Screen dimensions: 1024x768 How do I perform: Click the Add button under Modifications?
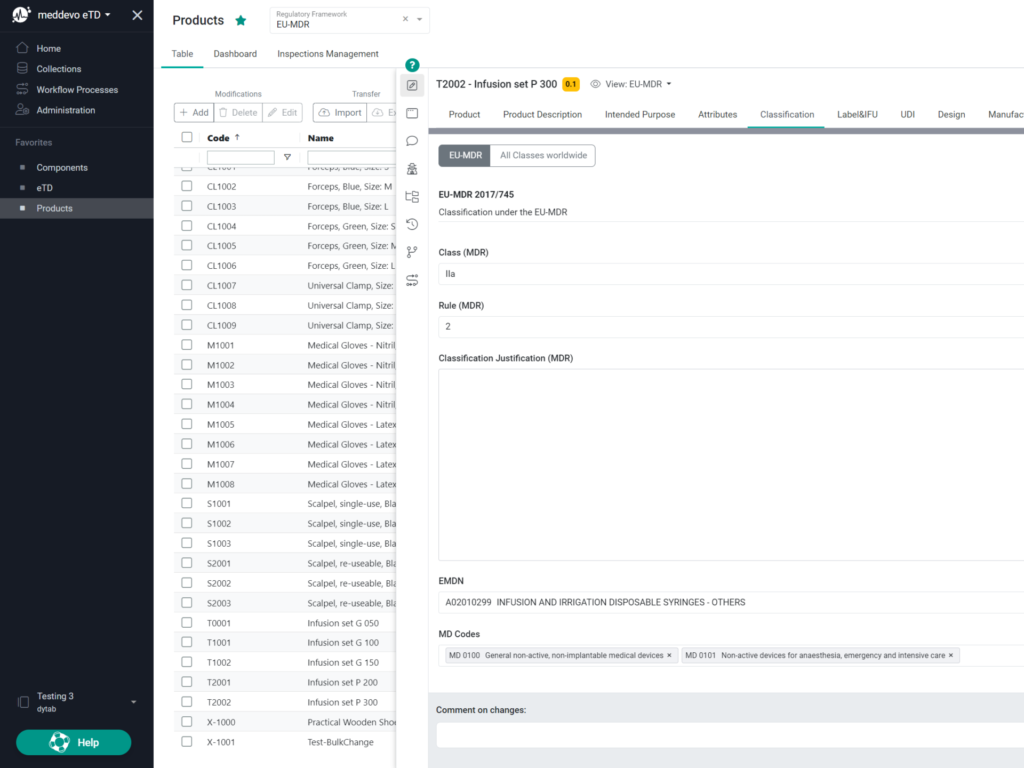(x=193, y=113)
